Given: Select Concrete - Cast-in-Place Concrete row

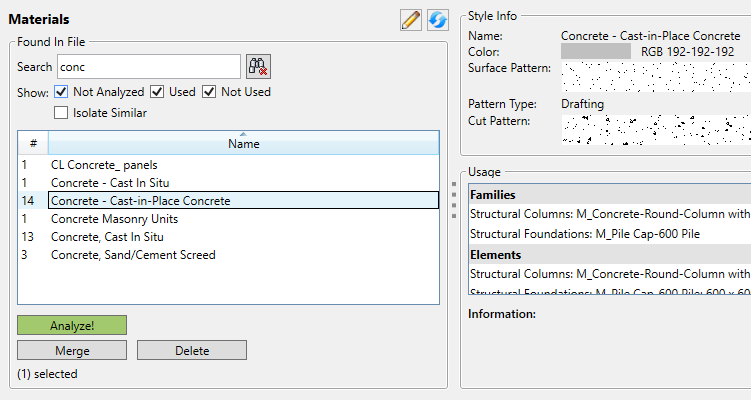Looking at the screenshot, I should 228,201.
